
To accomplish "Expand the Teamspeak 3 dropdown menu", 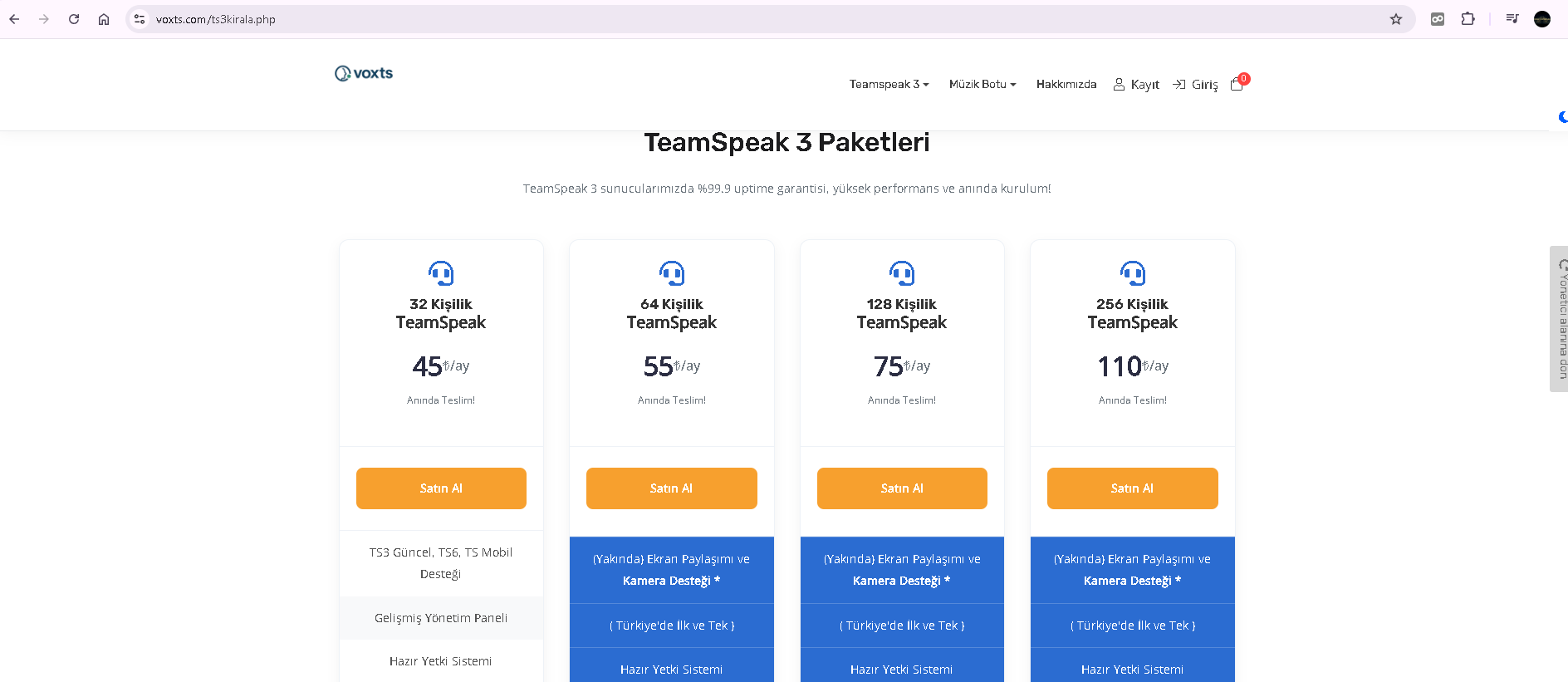I will (x=889, y=84).
